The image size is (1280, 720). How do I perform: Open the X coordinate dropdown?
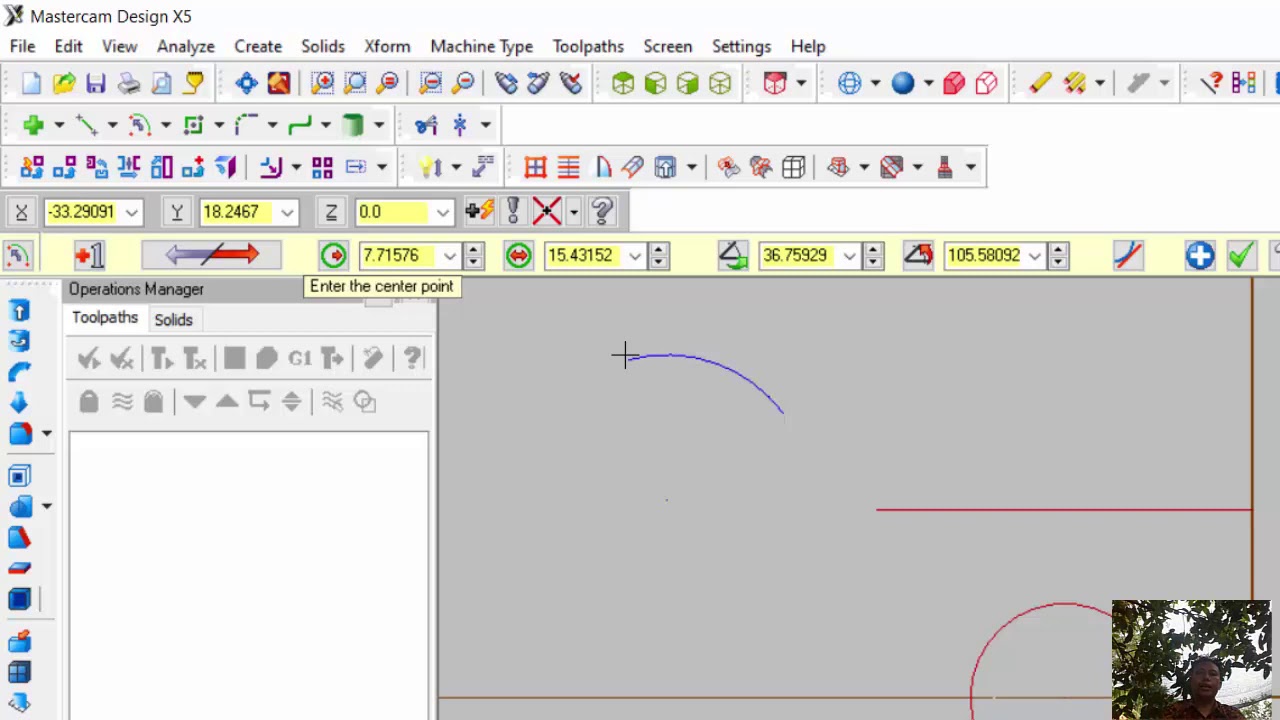click(131, 212)
